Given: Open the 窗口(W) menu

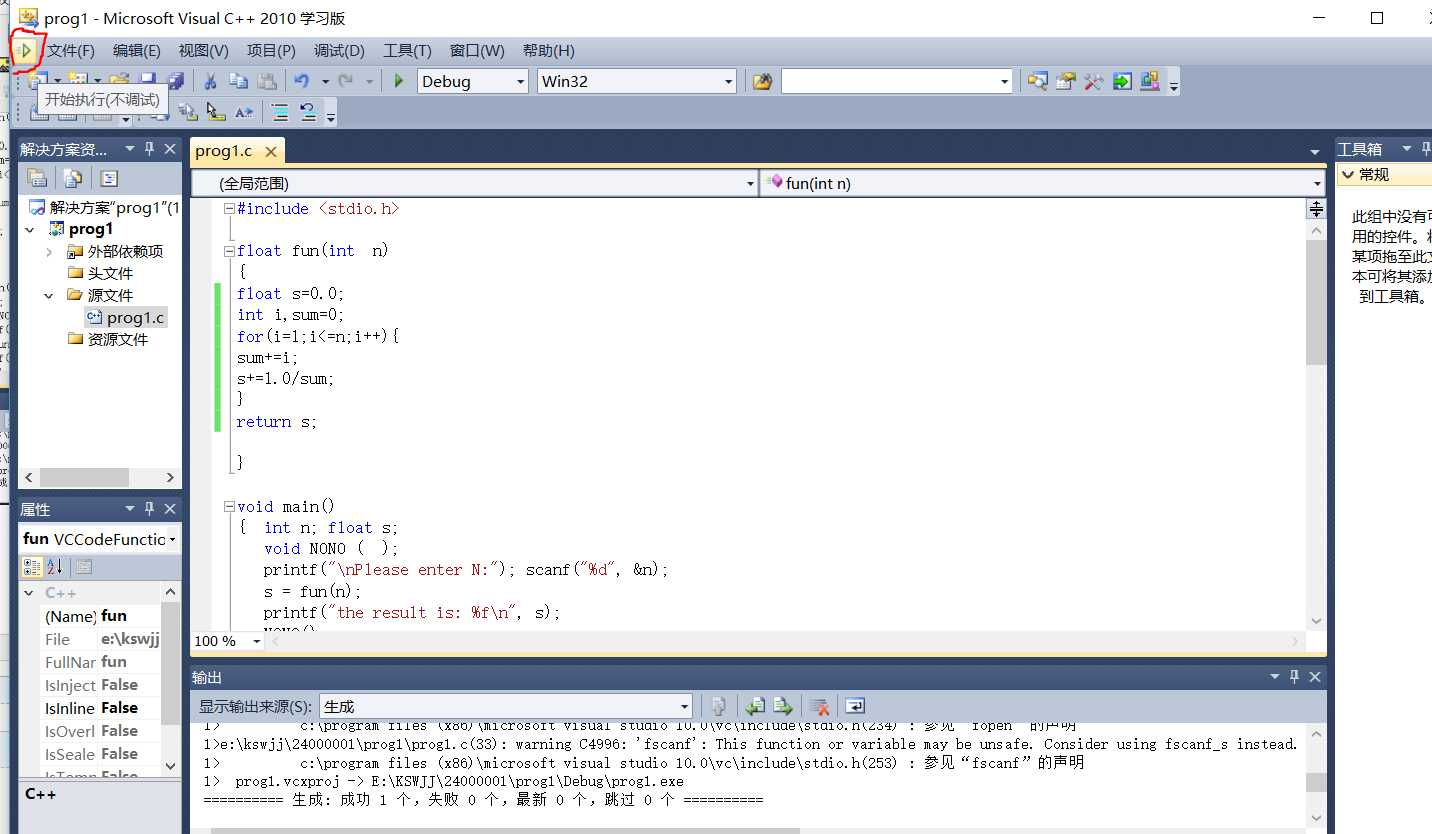Looking at the screenshot, I should (477, 50).
